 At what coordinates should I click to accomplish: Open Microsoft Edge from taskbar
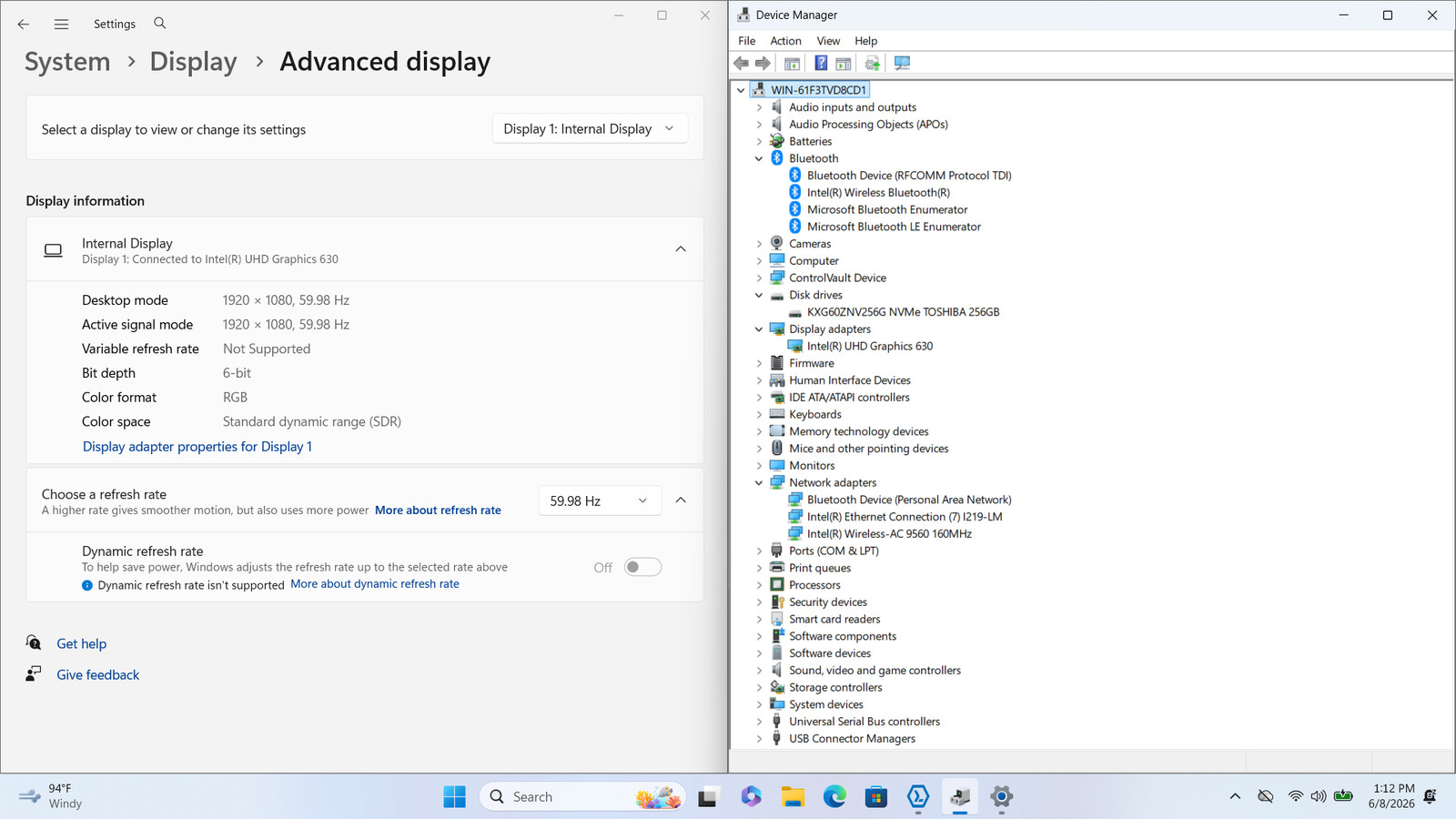834,797
